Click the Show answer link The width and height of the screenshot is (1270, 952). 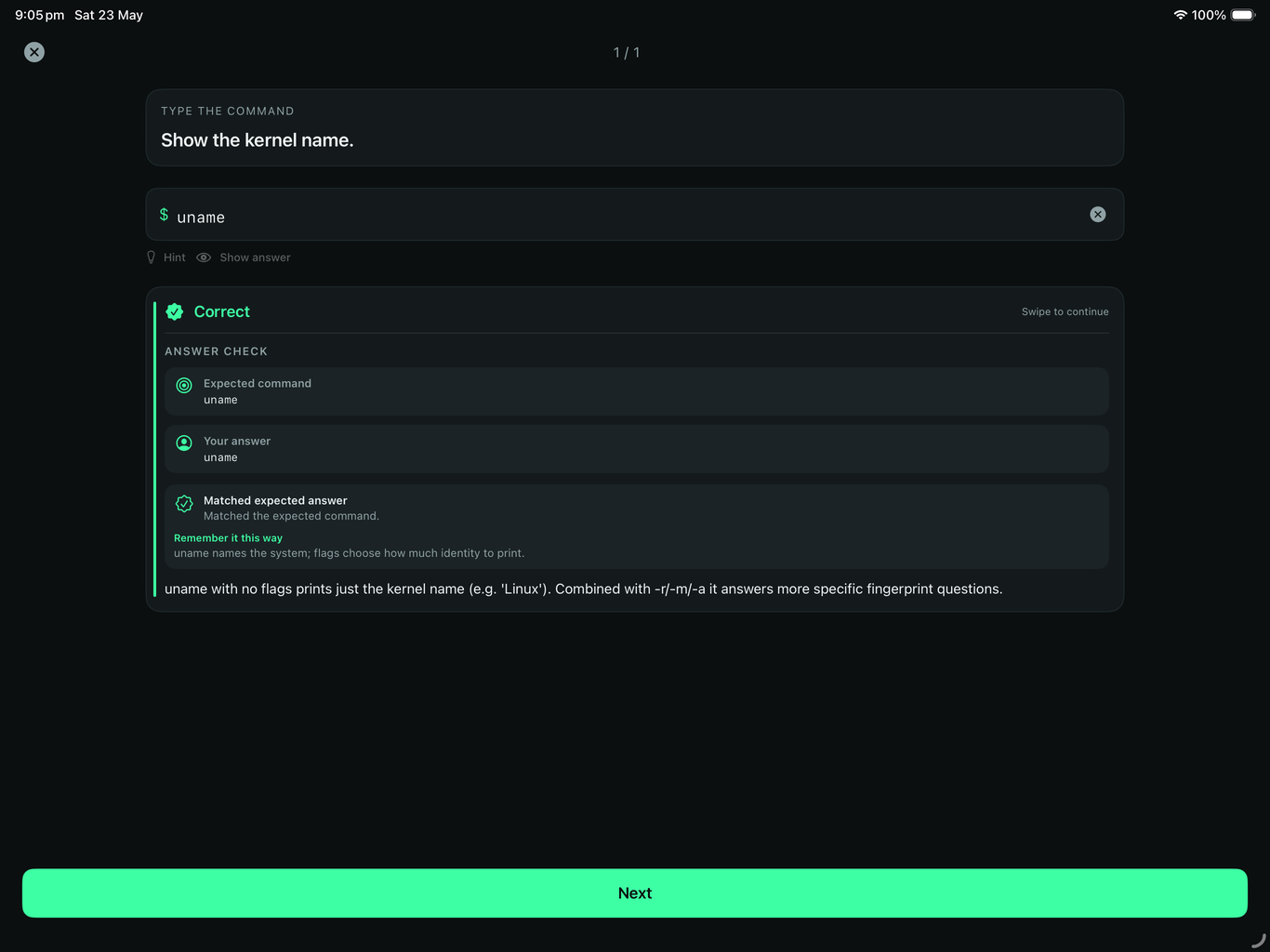pyautogui.click(x=256, y=258)
